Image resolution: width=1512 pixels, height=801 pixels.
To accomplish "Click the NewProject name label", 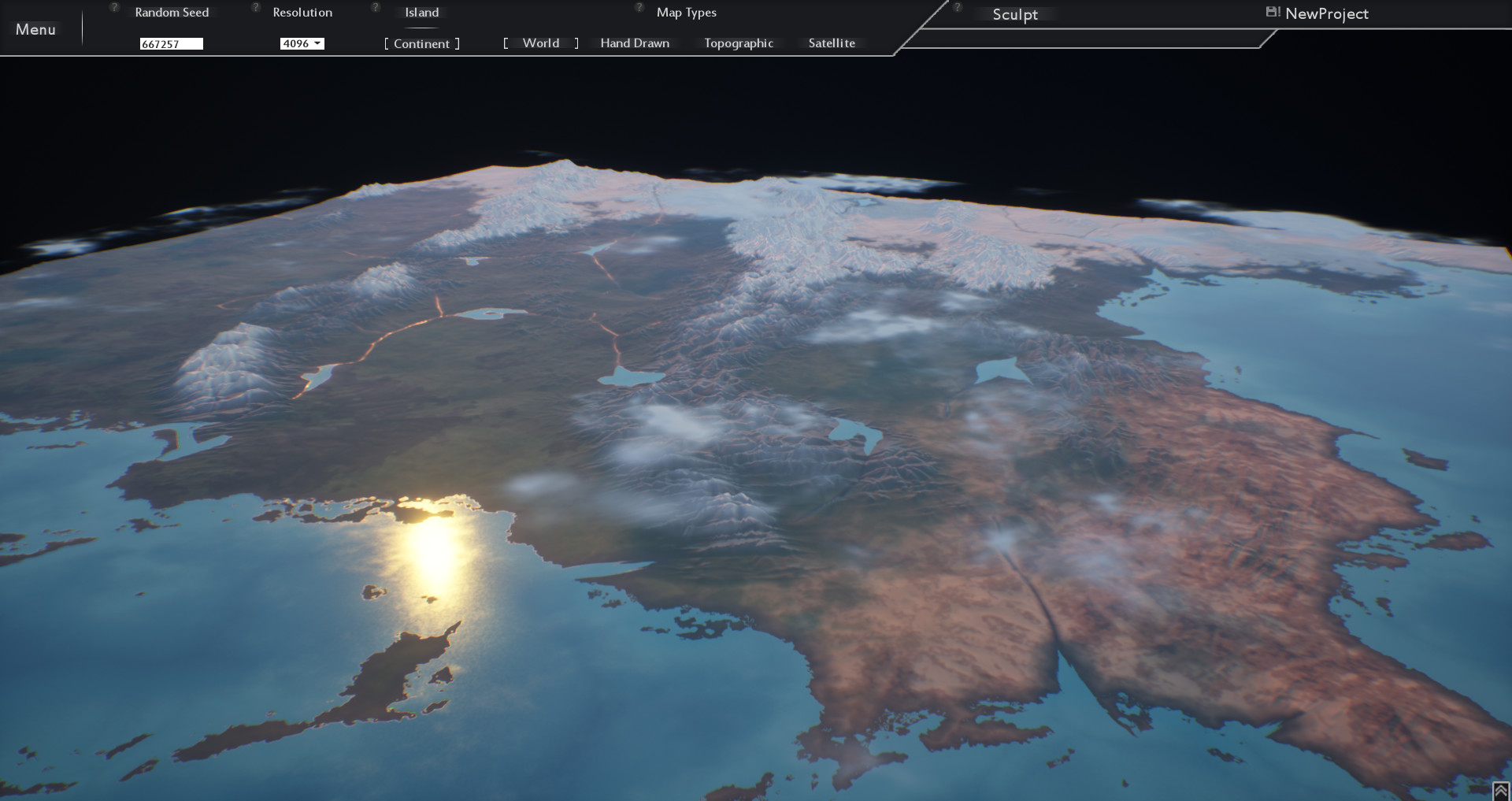I will pyautogui.click(x=1327, y=13).
